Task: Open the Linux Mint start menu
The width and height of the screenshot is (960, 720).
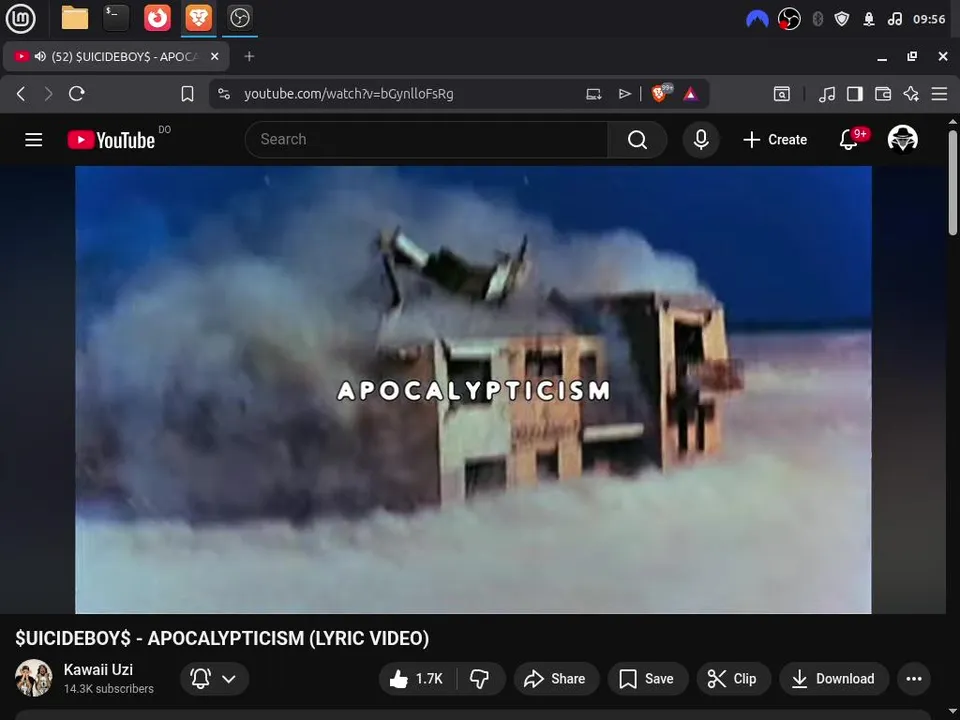Action: 20,18
